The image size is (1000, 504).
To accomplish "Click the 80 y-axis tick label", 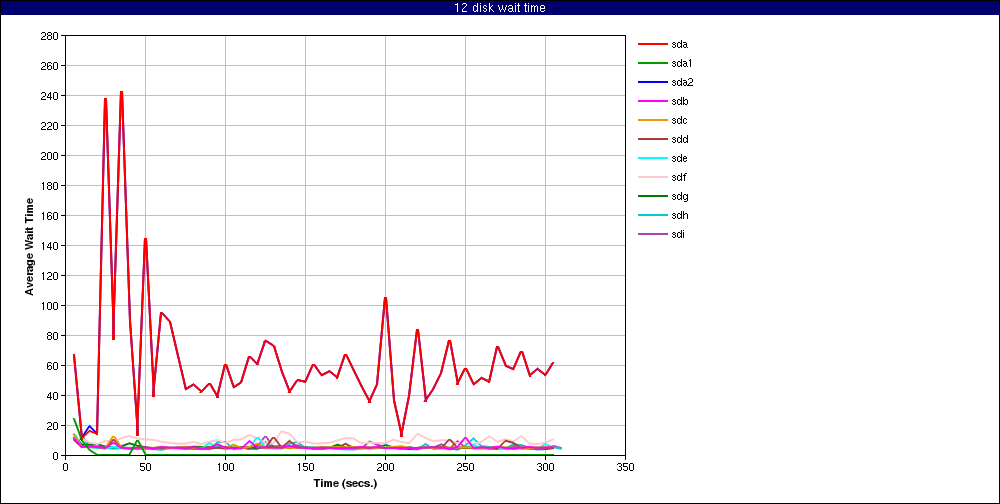I will [x=54, y=336].
